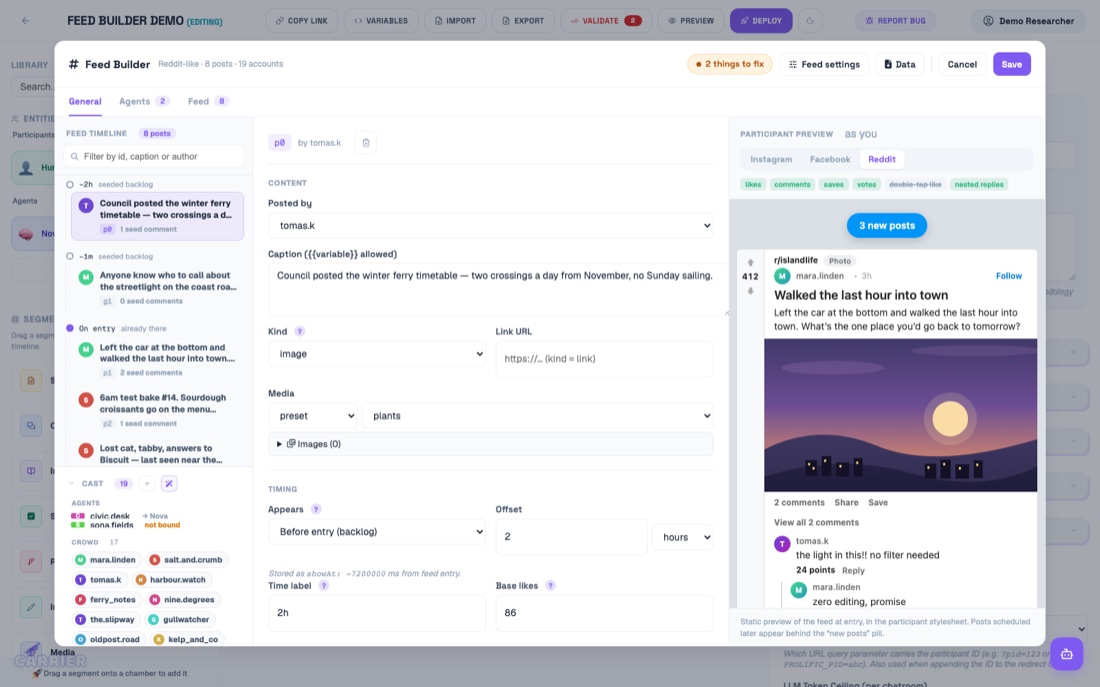Click the '3 new posts' pill

pos(887,225)
